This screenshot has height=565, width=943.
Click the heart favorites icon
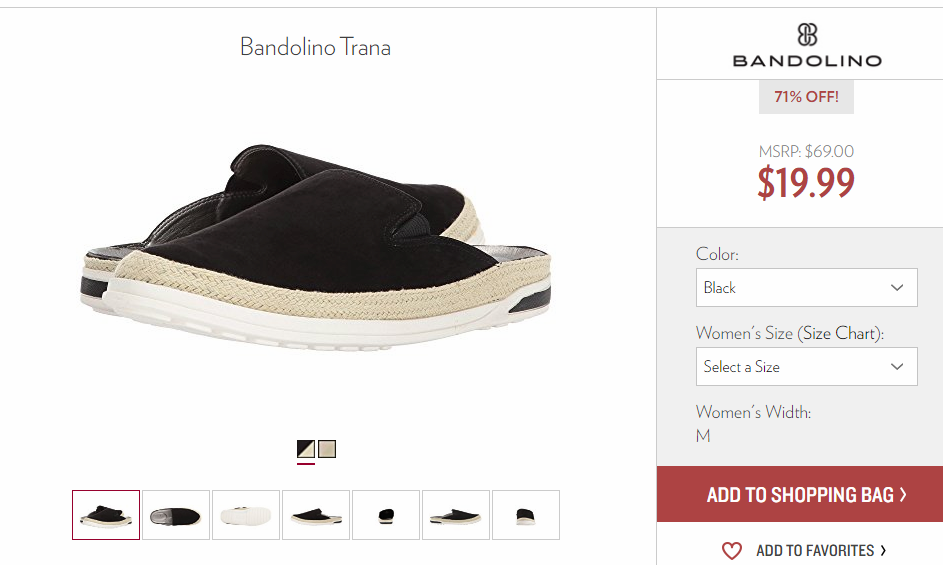[x=732, y=551]
